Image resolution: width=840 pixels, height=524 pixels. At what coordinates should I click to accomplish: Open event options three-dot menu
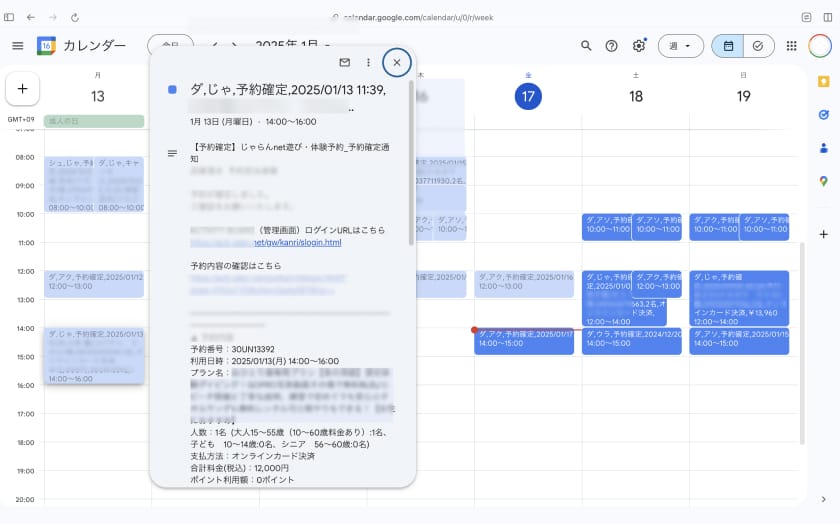pyautogui.click(x=369, y=62)
